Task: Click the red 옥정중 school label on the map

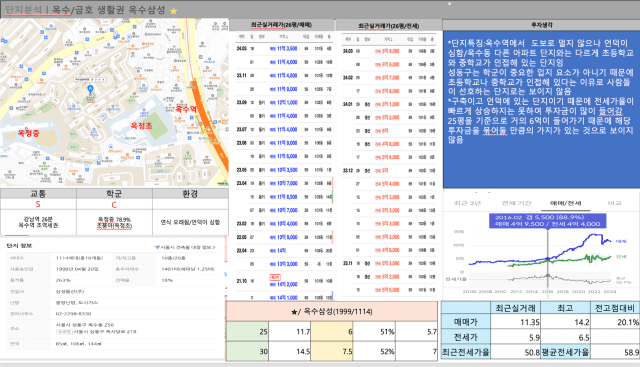Action: point(29,133)
